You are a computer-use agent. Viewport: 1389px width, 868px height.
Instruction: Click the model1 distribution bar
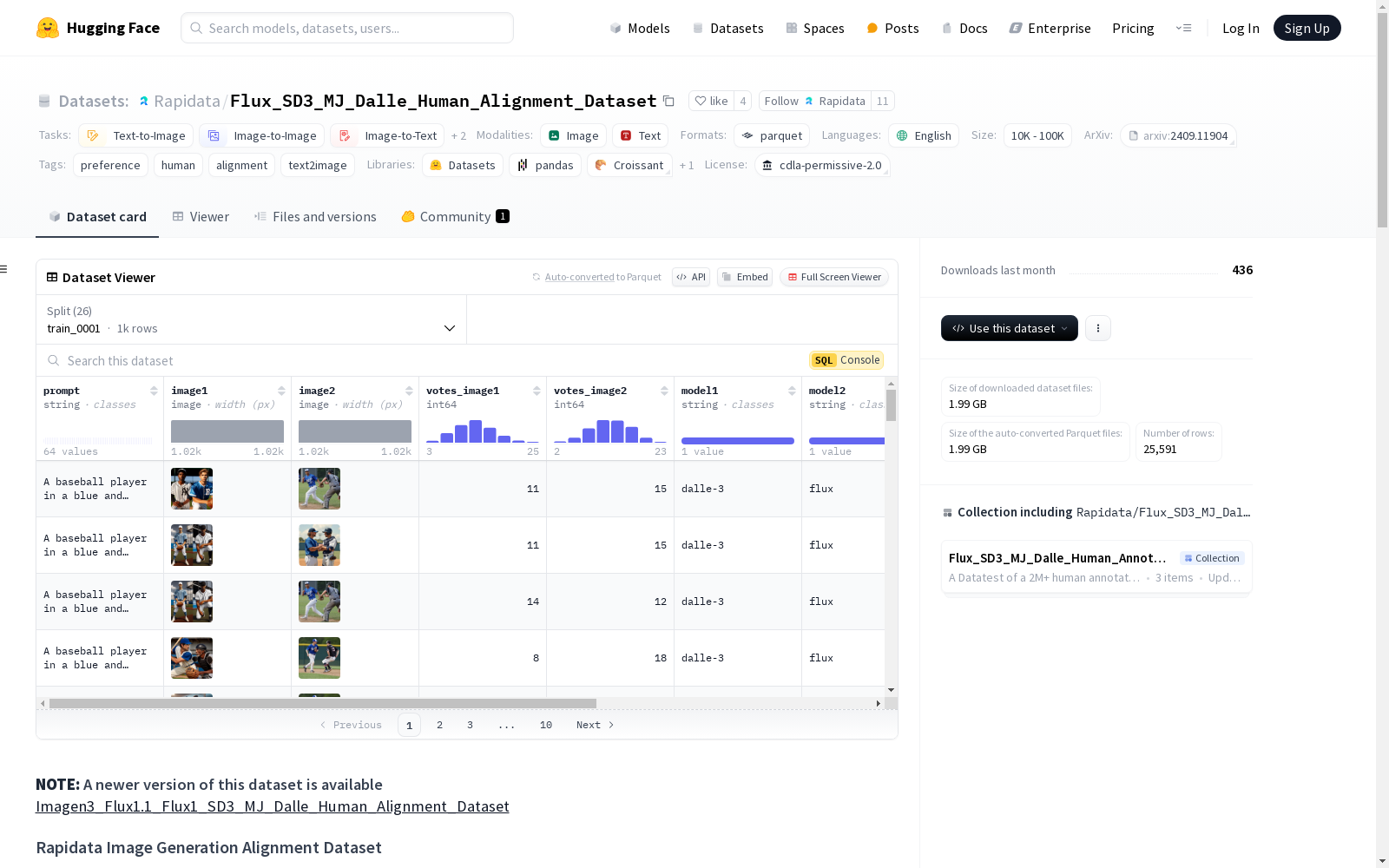[x=738, y=441]
